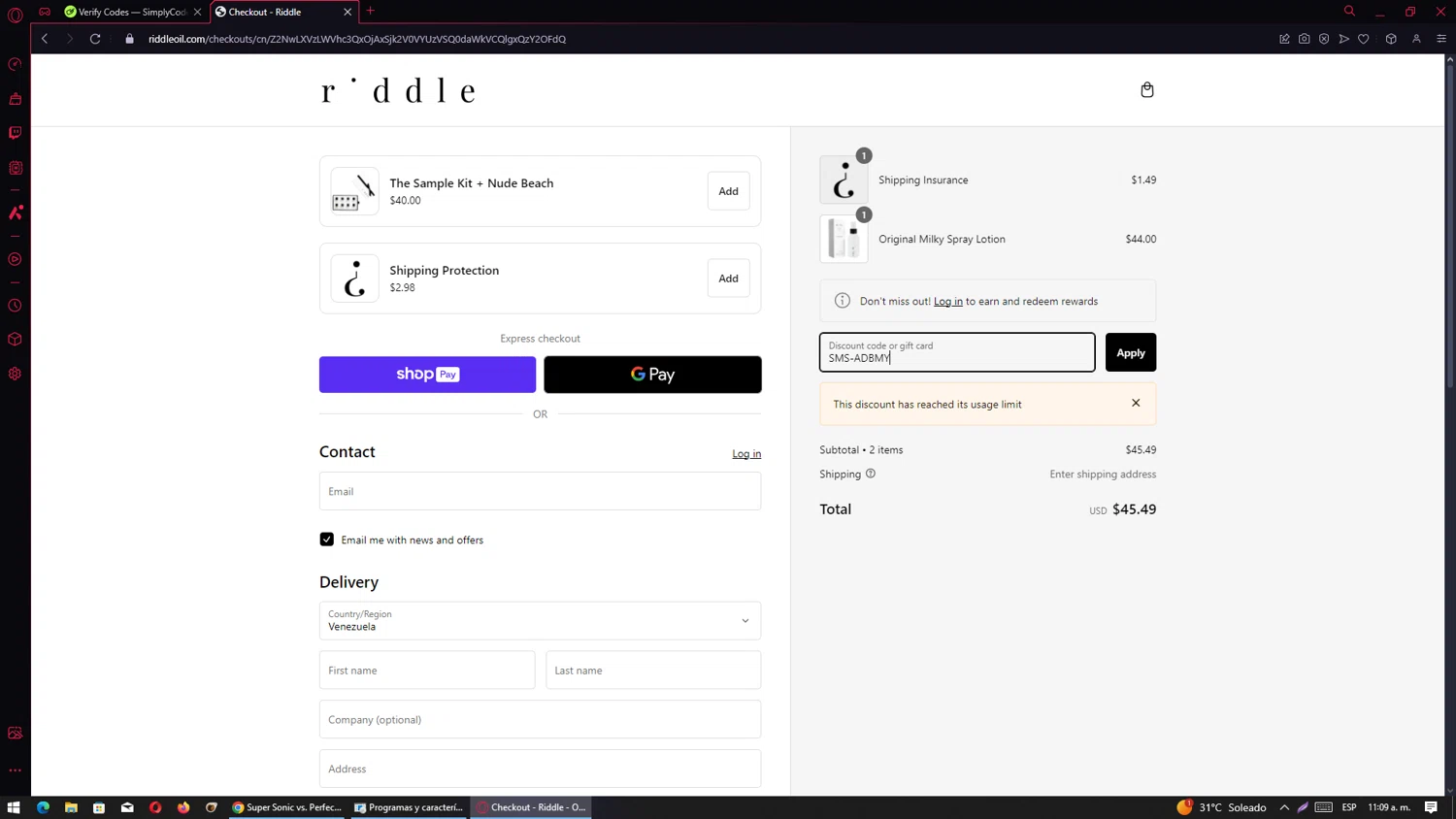
Task: Show hidden system tray icons chevron
Action: coord(1284,807)
